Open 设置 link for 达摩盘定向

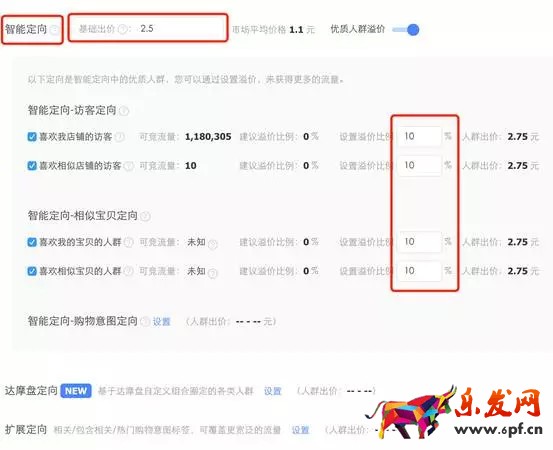tap(273, 391)
